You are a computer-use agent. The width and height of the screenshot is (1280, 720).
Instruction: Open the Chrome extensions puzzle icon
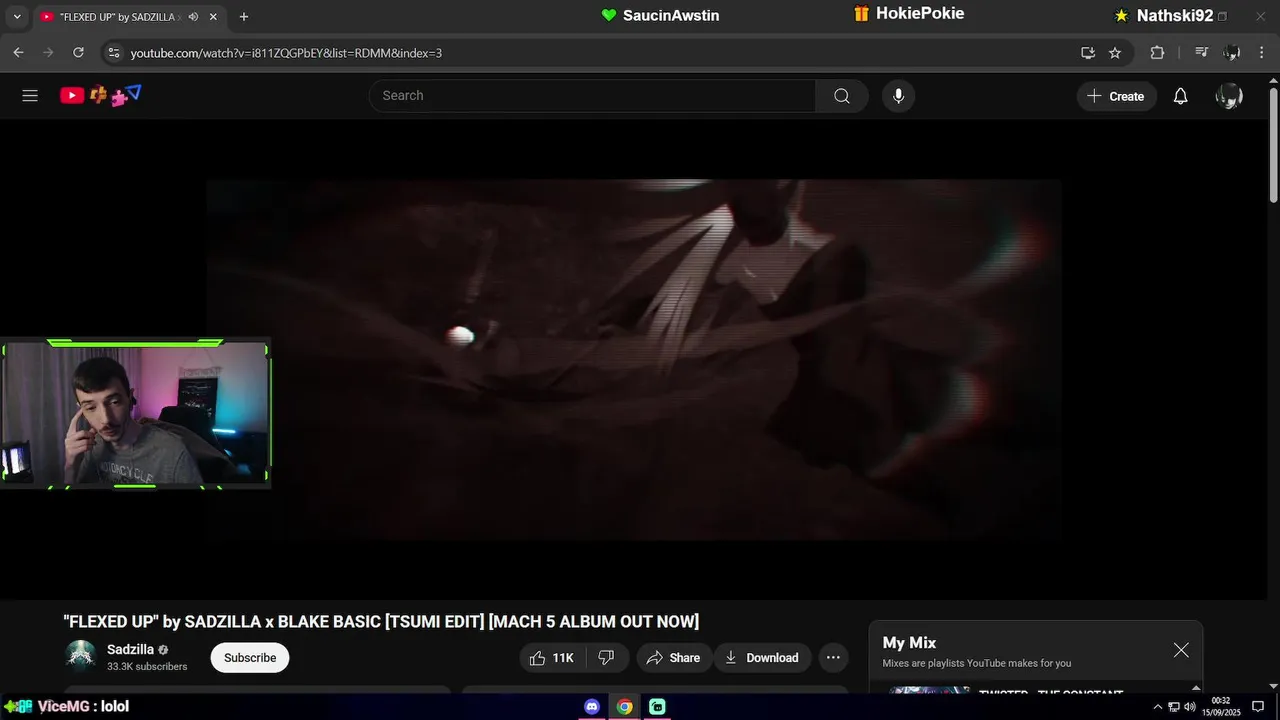point(1157,52)
